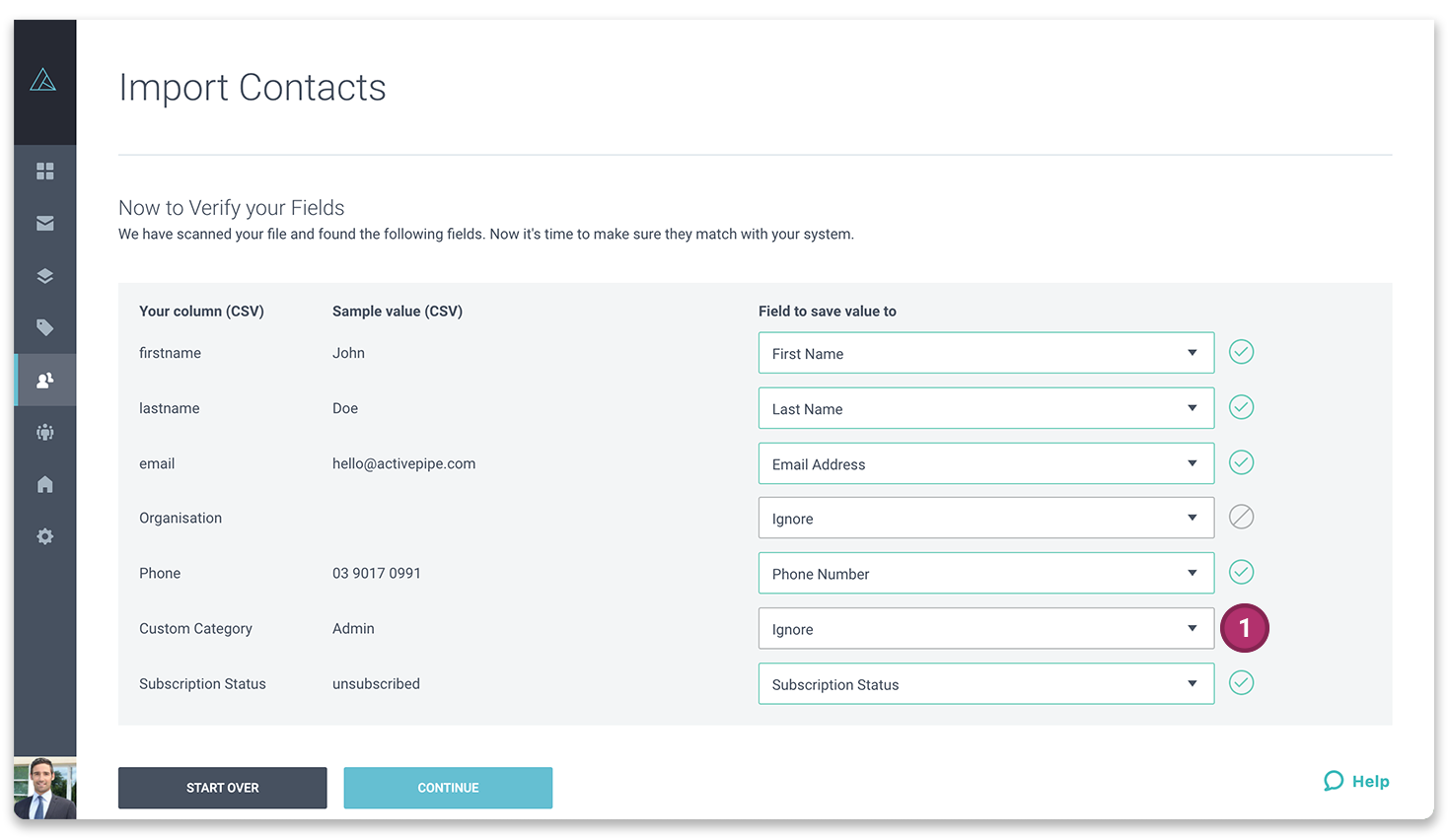Select the contacts people icon in sidebar
The width and height of the screenshot is (1449, 840).
pos(45,380)
